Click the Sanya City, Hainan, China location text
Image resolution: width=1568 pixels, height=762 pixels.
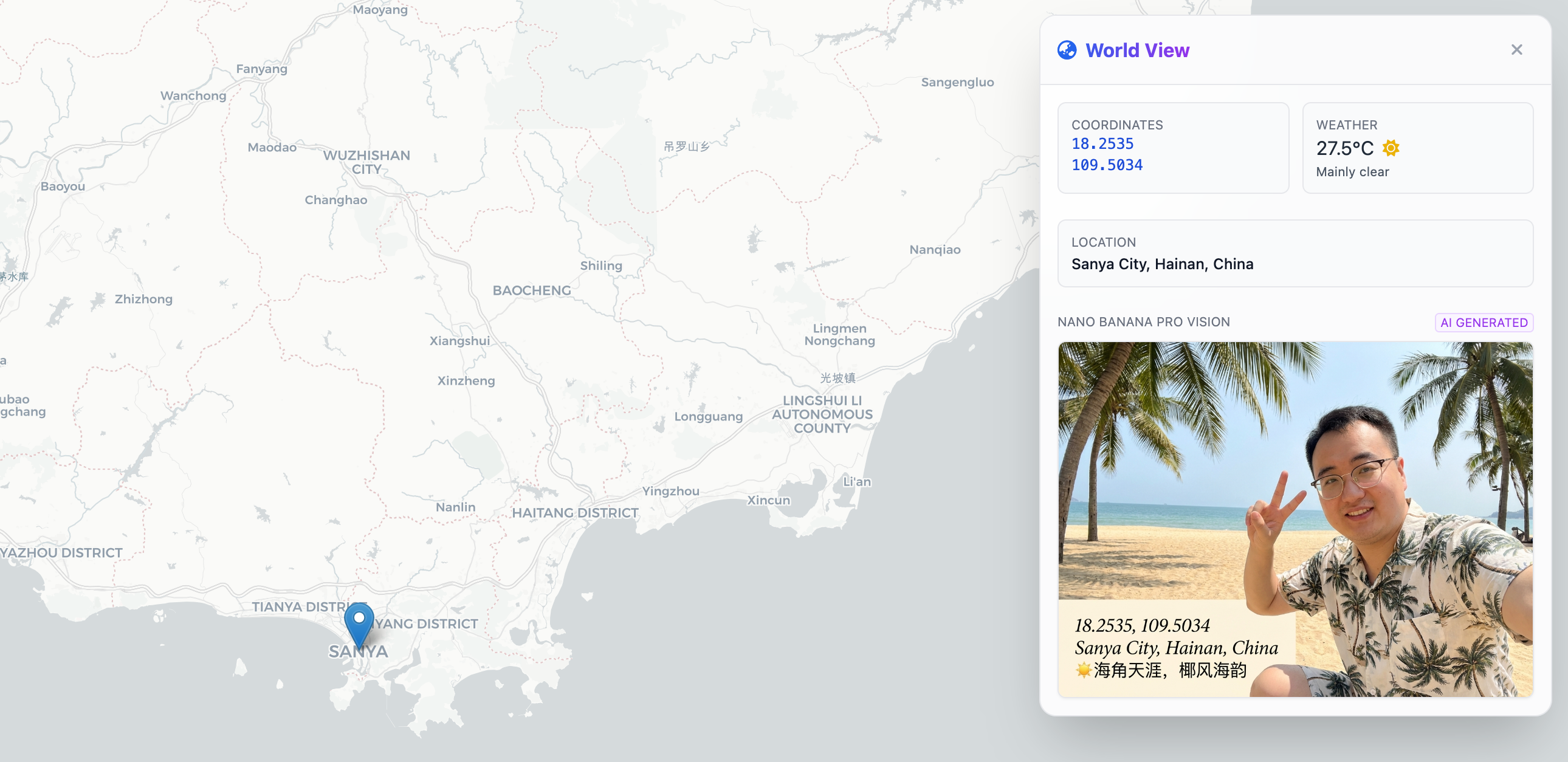1162,264
